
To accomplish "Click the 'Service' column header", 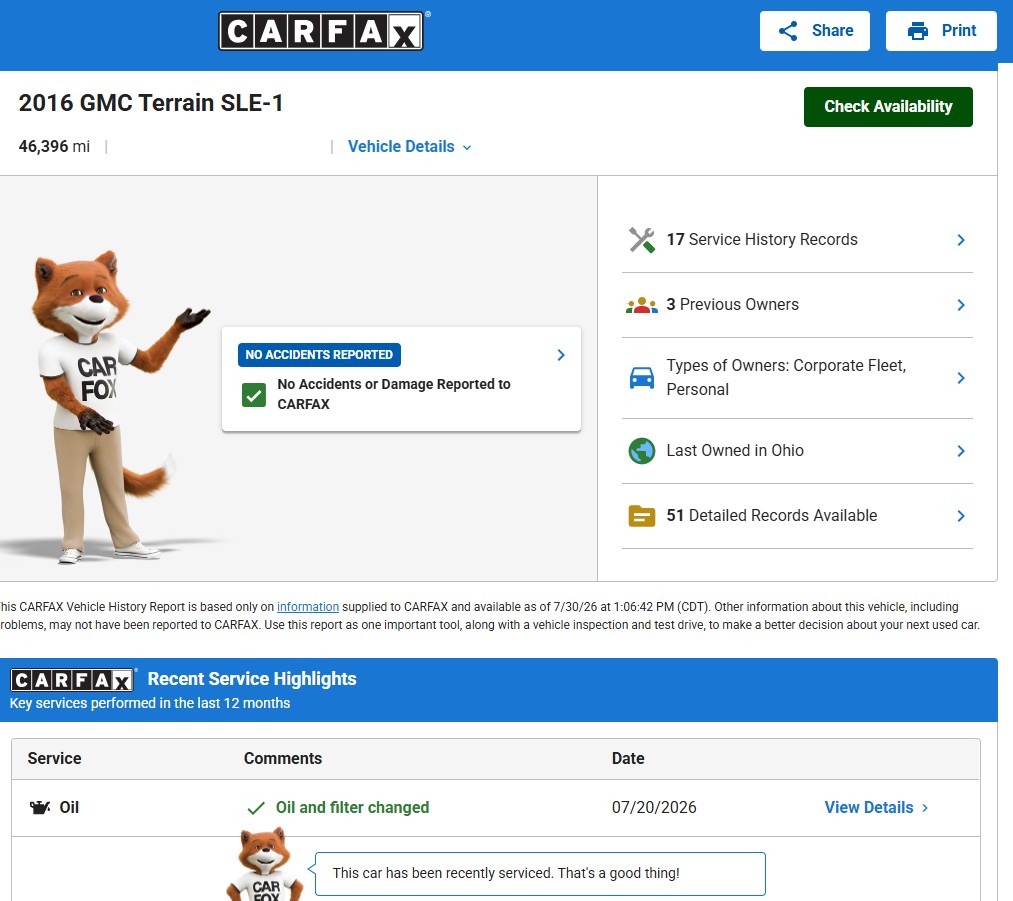I will [x=54, y=758].
